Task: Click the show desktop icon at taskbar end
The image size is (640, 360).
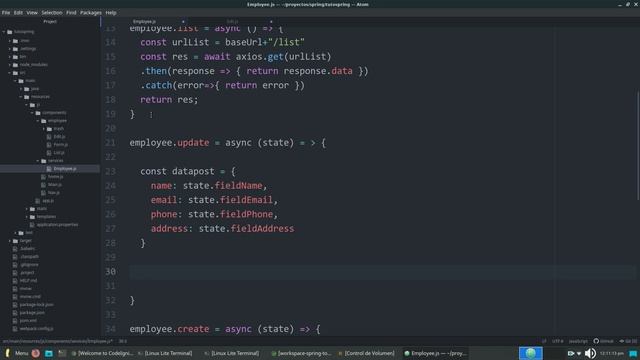Action: pyautogui.click(x=633, y=353)
